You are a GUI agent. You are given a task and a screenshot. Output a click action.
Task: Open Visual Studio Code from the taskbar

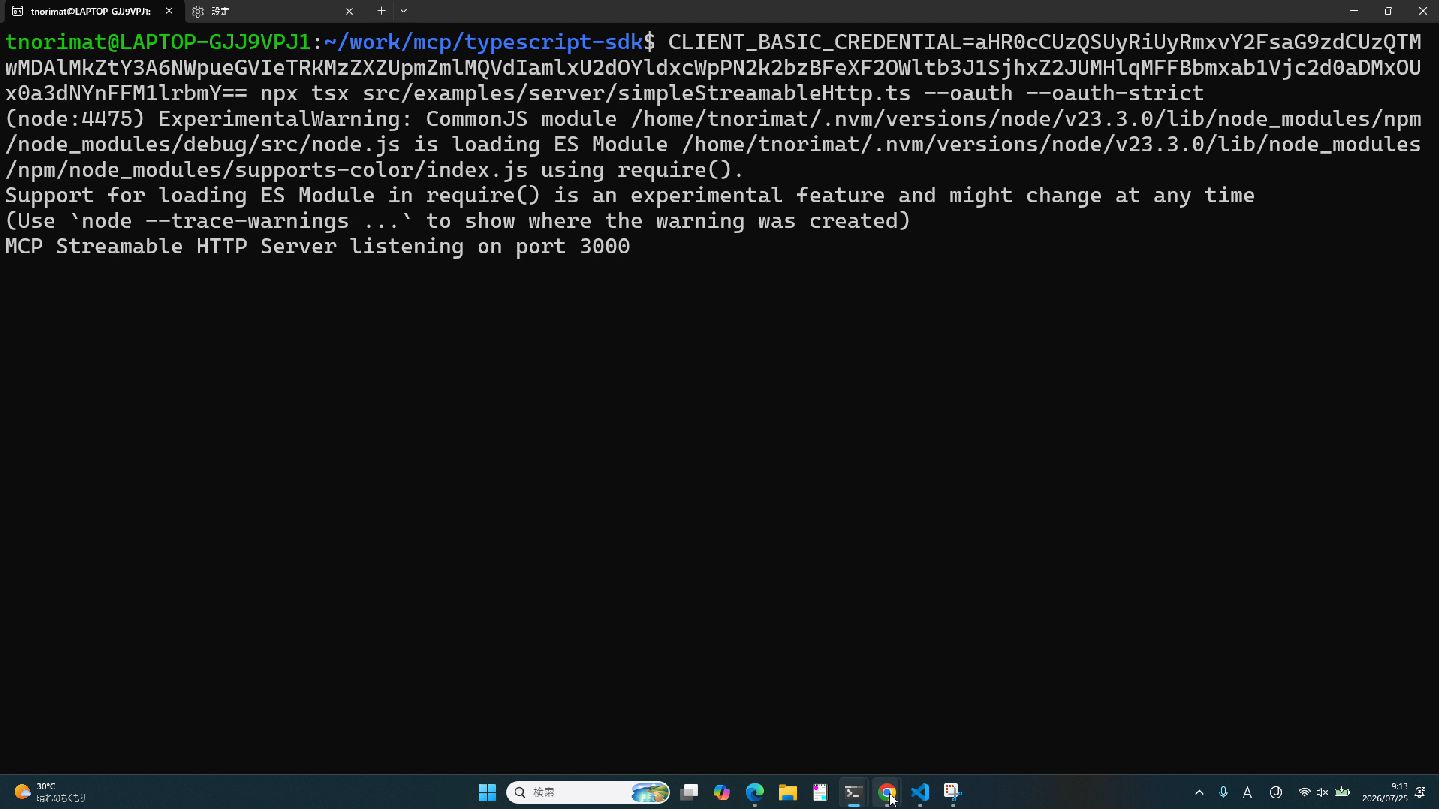click(920, 792)
